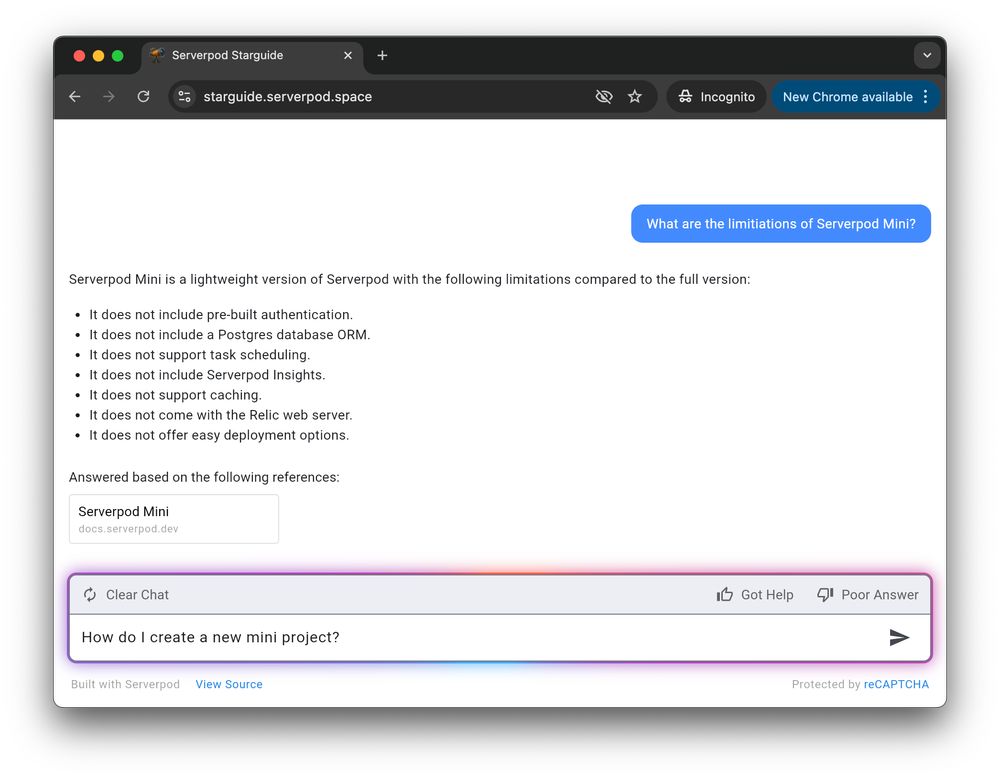Reload the page with the refresh icon
1000x778 pixels.
[143, 96]
